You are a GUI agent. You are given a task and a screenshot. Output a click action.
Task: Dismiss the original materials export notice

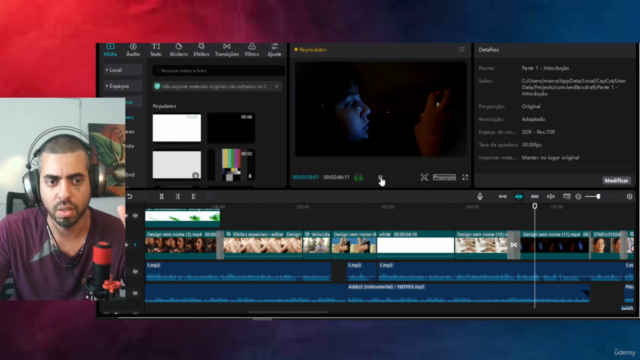point(276,87)
